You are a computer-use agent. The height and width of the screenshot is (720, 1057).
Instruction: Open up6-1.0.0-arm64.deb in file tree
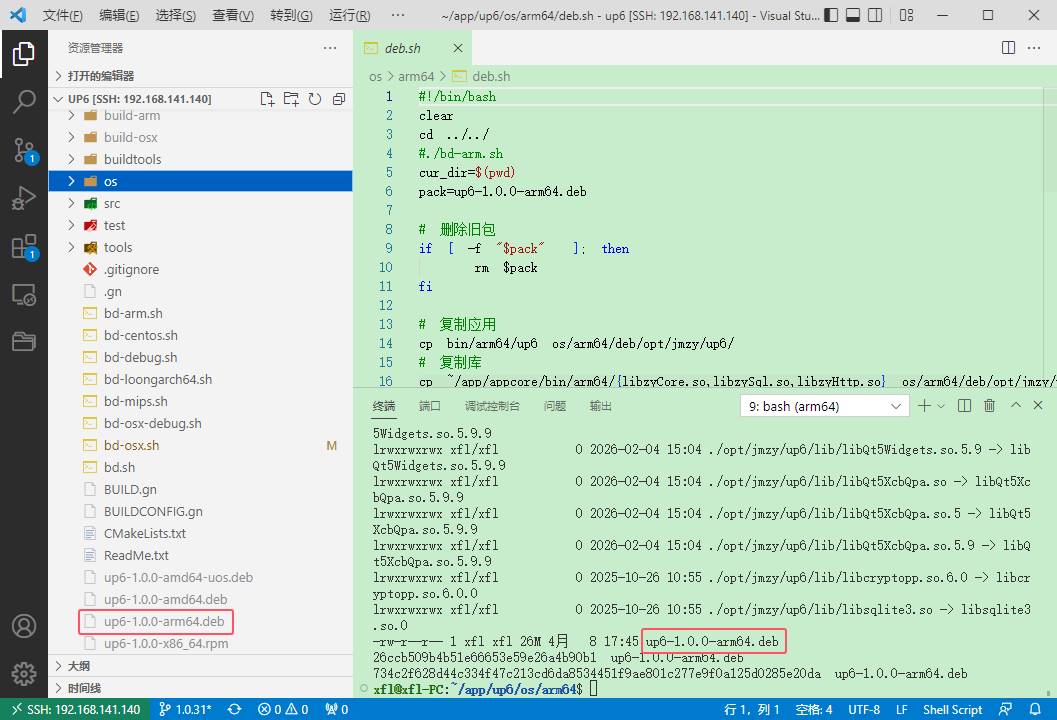point(164,621)
